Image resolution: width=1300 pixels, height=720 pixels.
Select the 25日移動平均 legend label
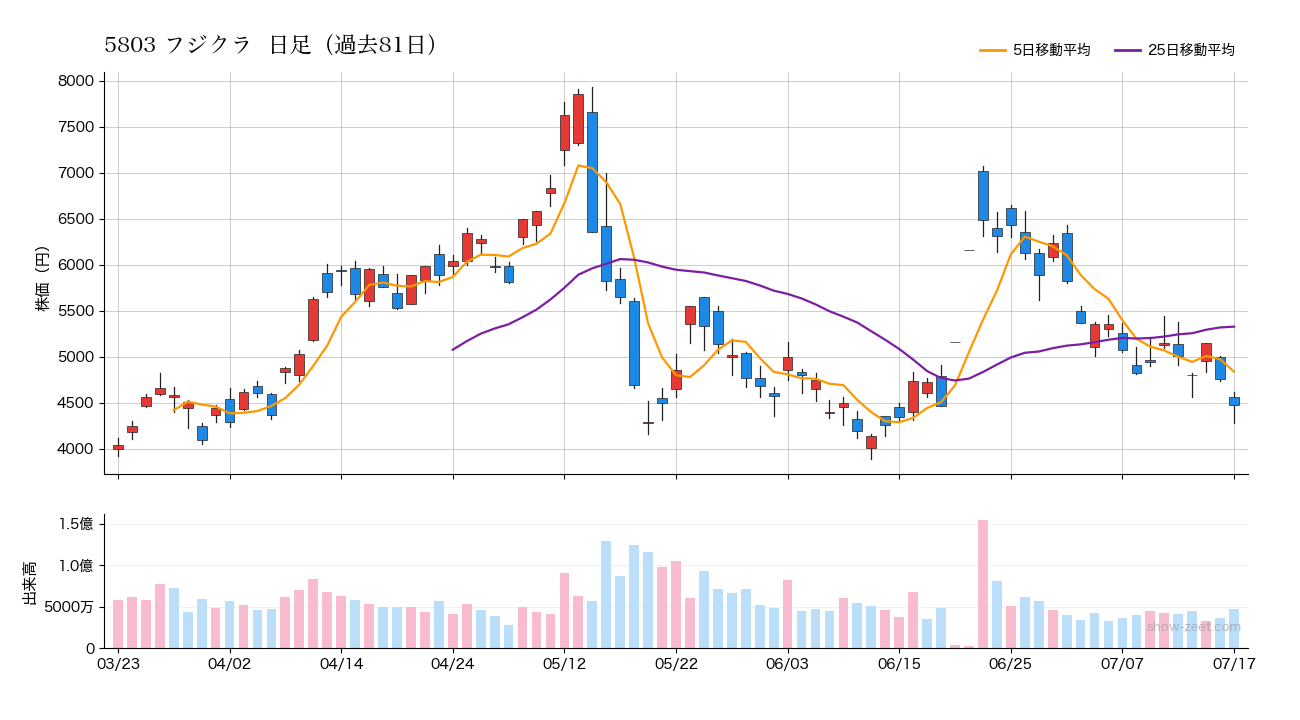1191,50
